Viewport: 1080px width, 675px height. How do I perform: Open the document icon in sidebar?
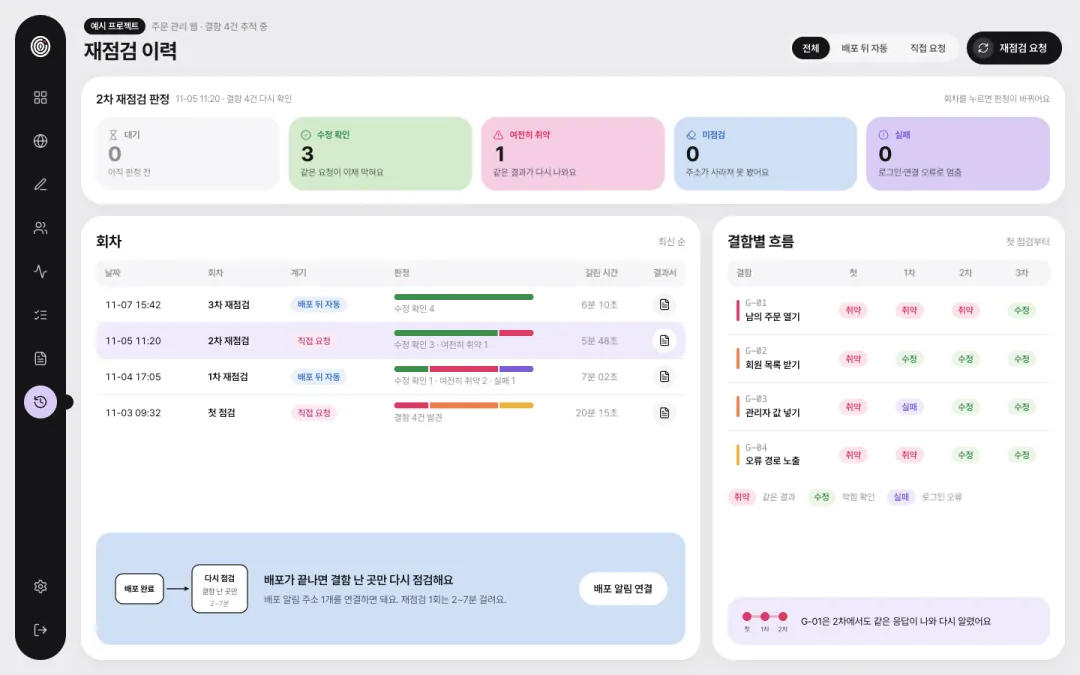[x=41, y=358]
